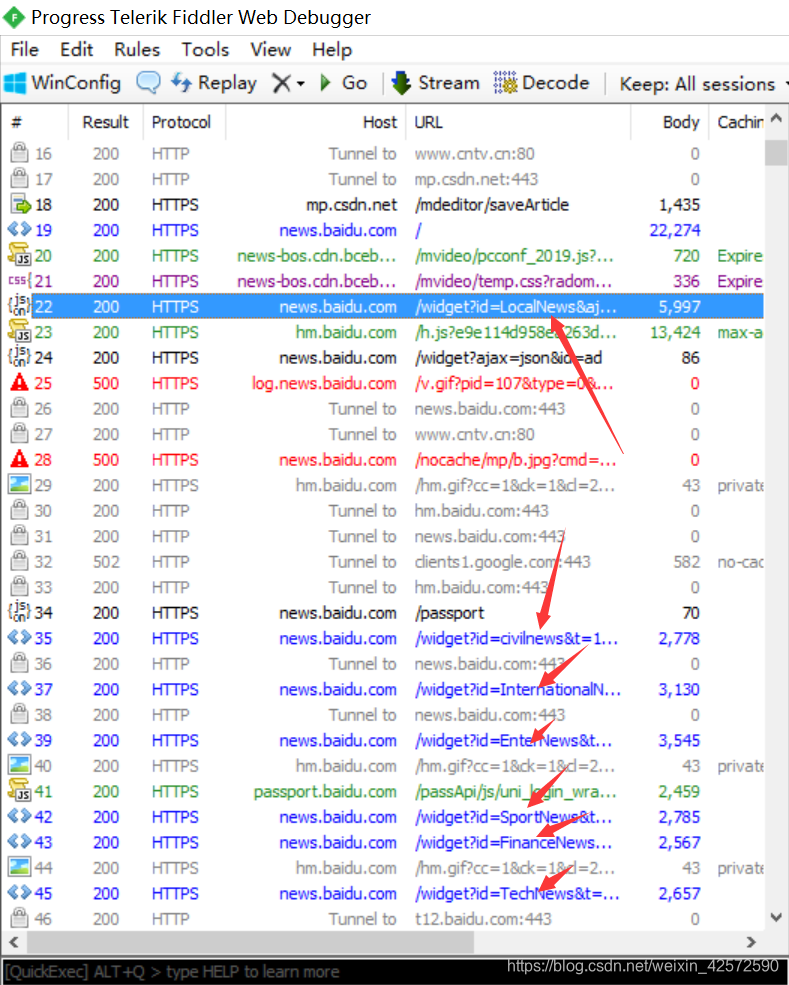
Task: Select the /passport URL cell
Action: (x=449, y=613)
